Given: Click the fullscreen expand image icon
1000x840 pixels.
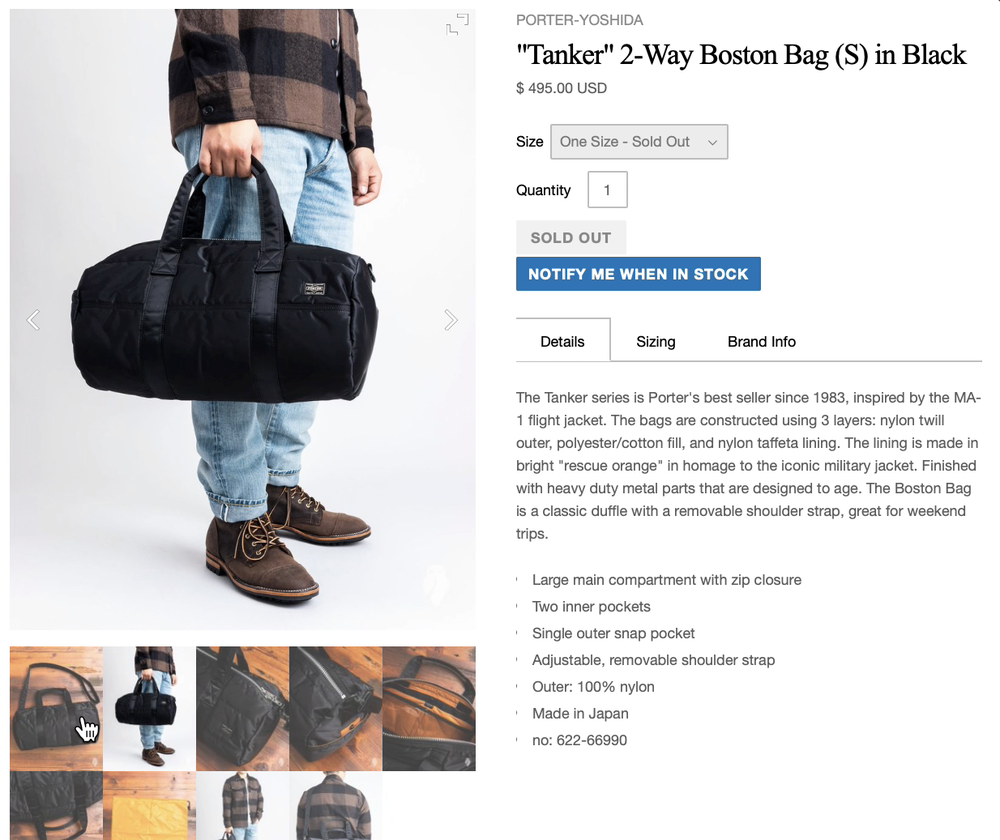Looking at the screenshot, I should point(457,24).
